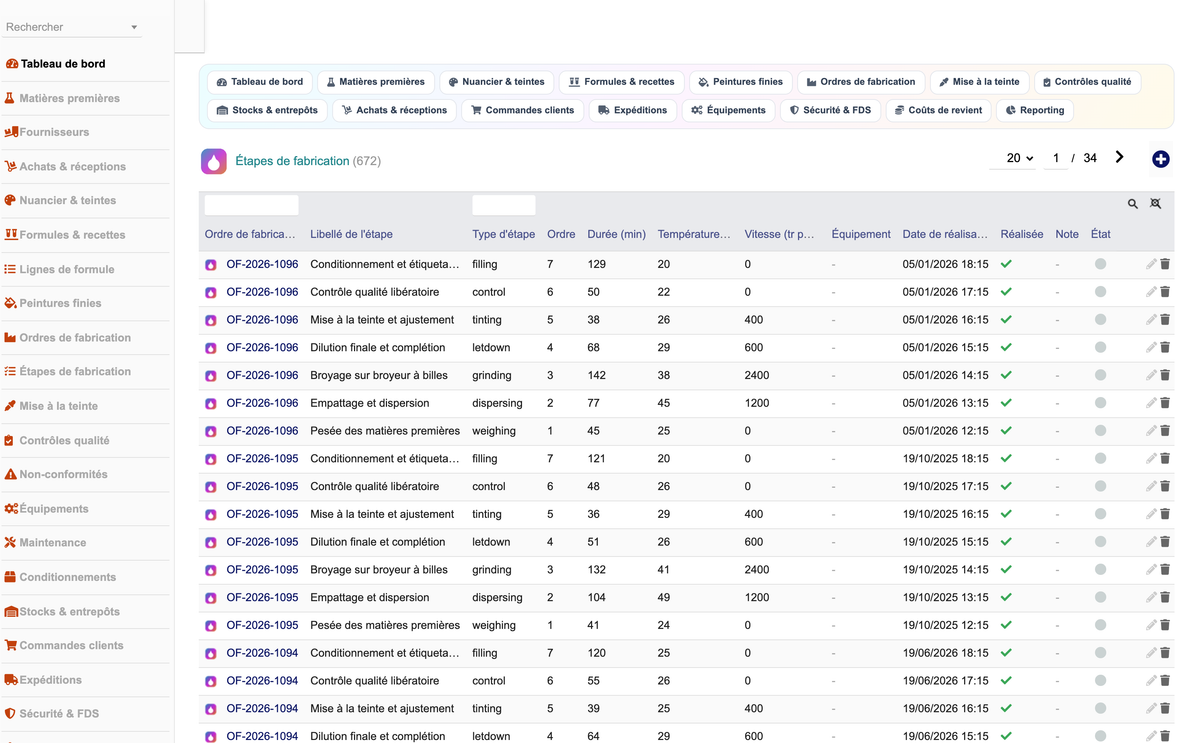Click the État grey dot of OF-2026-1096 grinding row
The height and width of the screenshot is (743, 1200).
point(1100,375)
